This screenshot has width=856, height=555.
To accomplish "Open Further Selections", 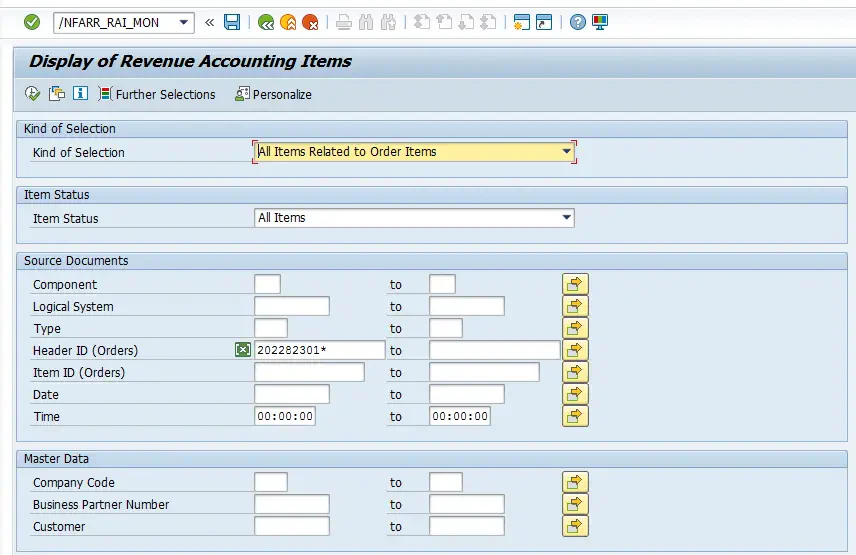I will [157, 94].
